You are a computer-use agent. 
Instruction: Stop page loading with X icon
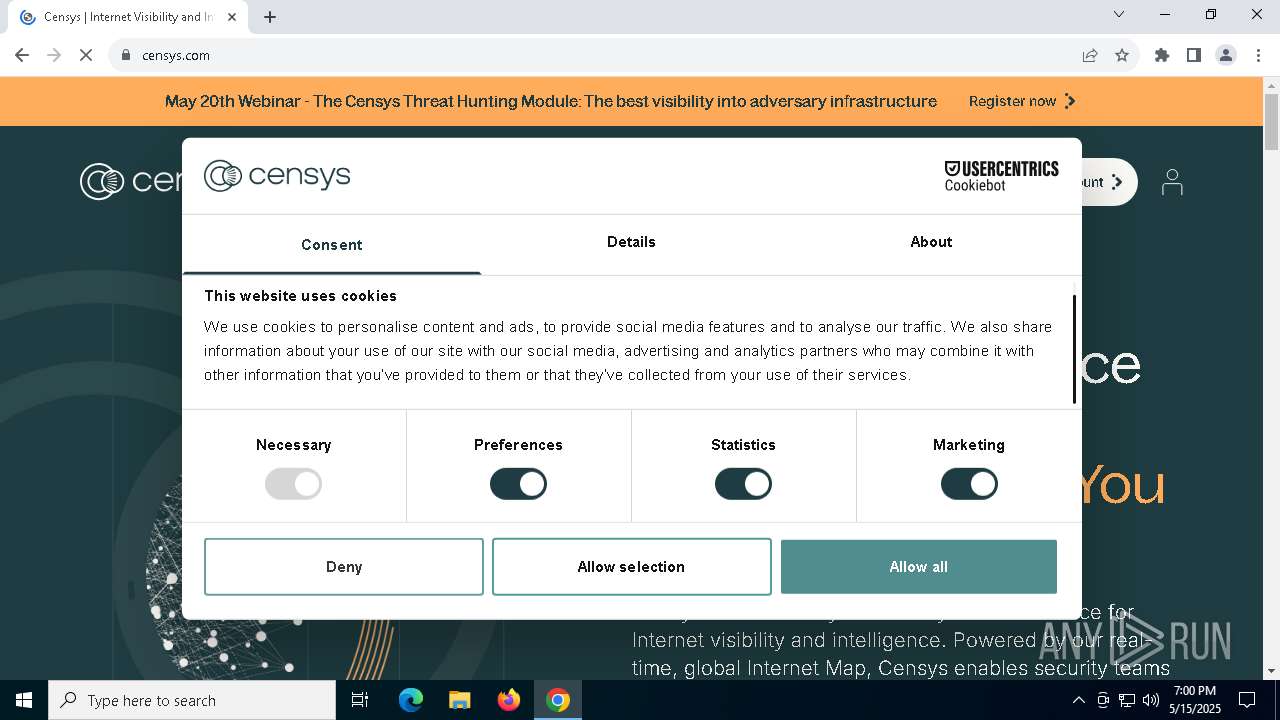(x=86, y=55)
